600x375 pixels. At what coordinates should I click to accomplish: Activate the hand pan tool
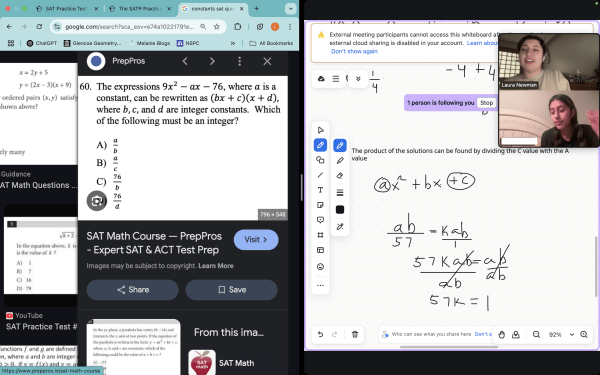pos(501,335)
